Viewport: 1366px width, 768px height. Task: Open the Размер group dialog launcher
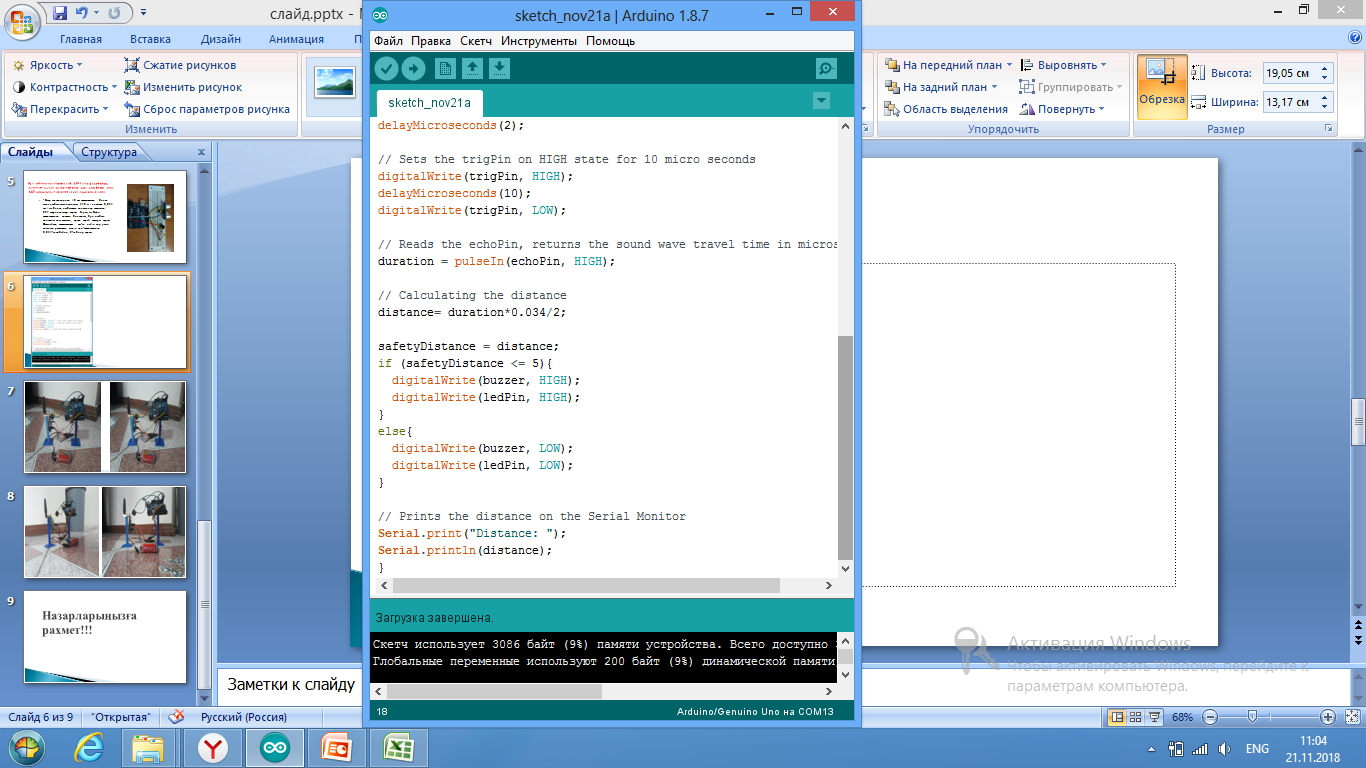point(1328,129)
